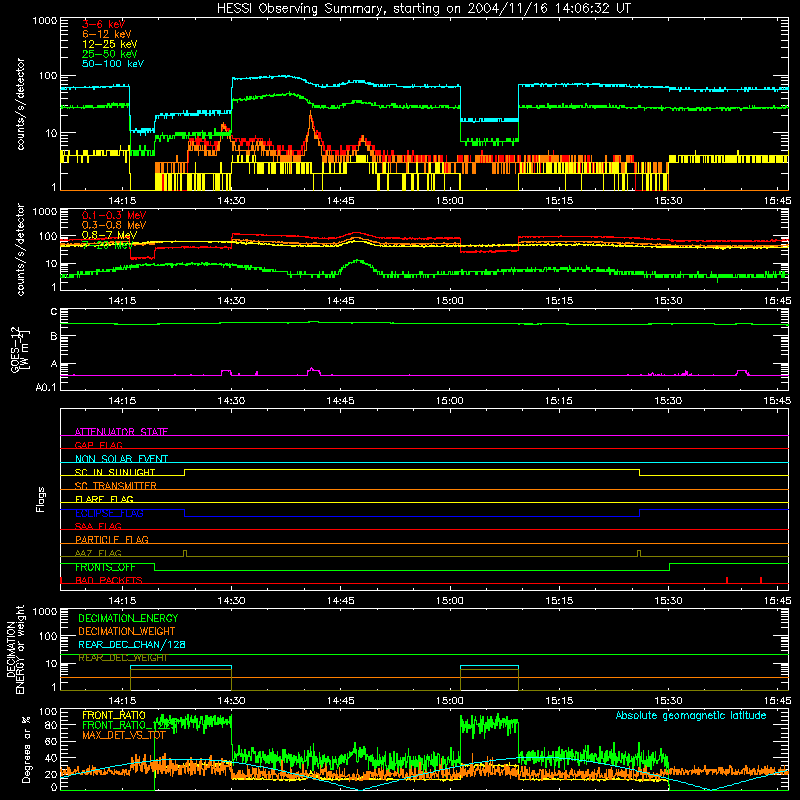
Task: Select the yellow 12-25 keV legend label
Action: [x=109, y=44]
